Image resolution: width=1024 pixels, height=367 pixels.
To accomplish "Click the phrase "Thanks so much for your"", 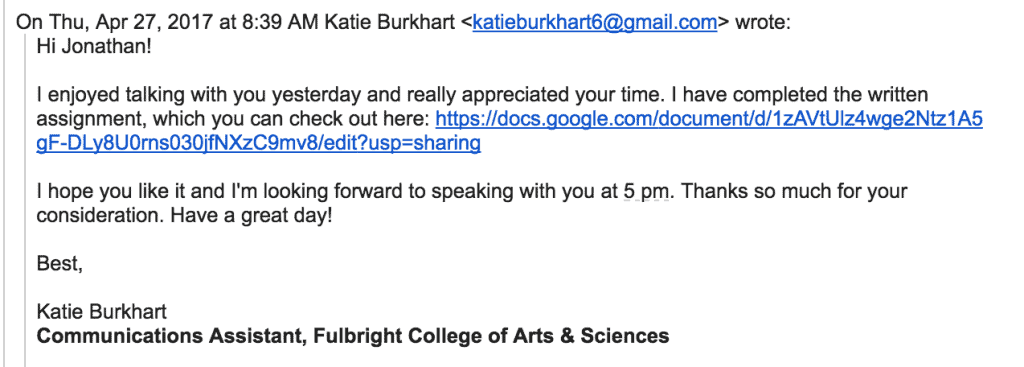I will 793,191.
